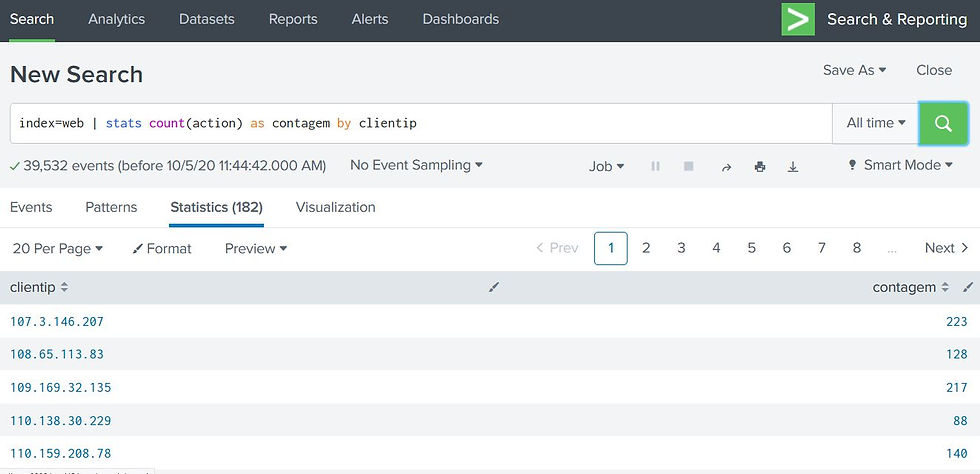This screenshot has height=474, width=980.
Task: Go to results page 4
Action: coord(716,248)
